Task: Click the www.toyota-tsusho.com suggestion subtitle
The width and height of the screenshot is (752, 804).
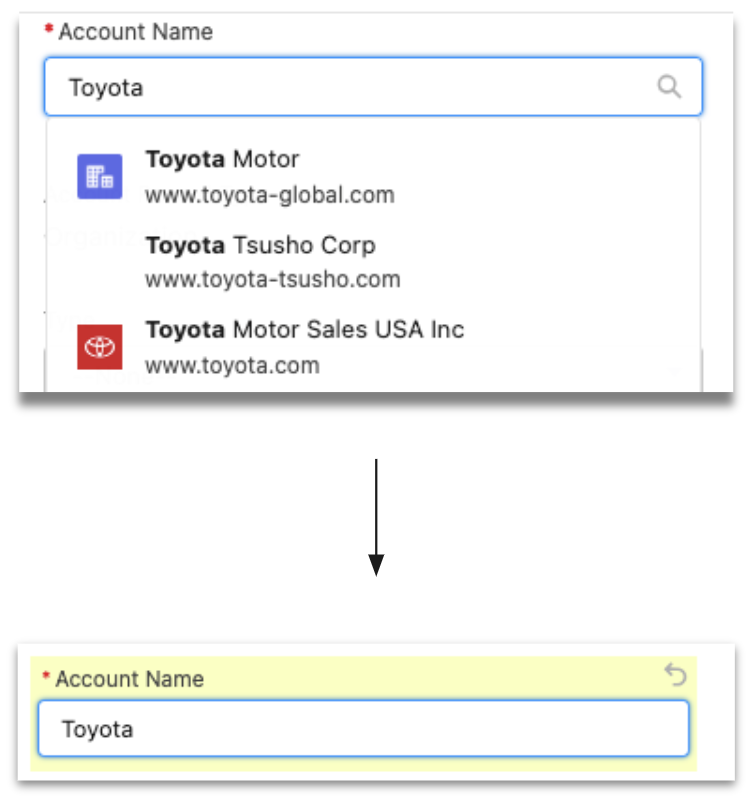Action: pos(272,279)
